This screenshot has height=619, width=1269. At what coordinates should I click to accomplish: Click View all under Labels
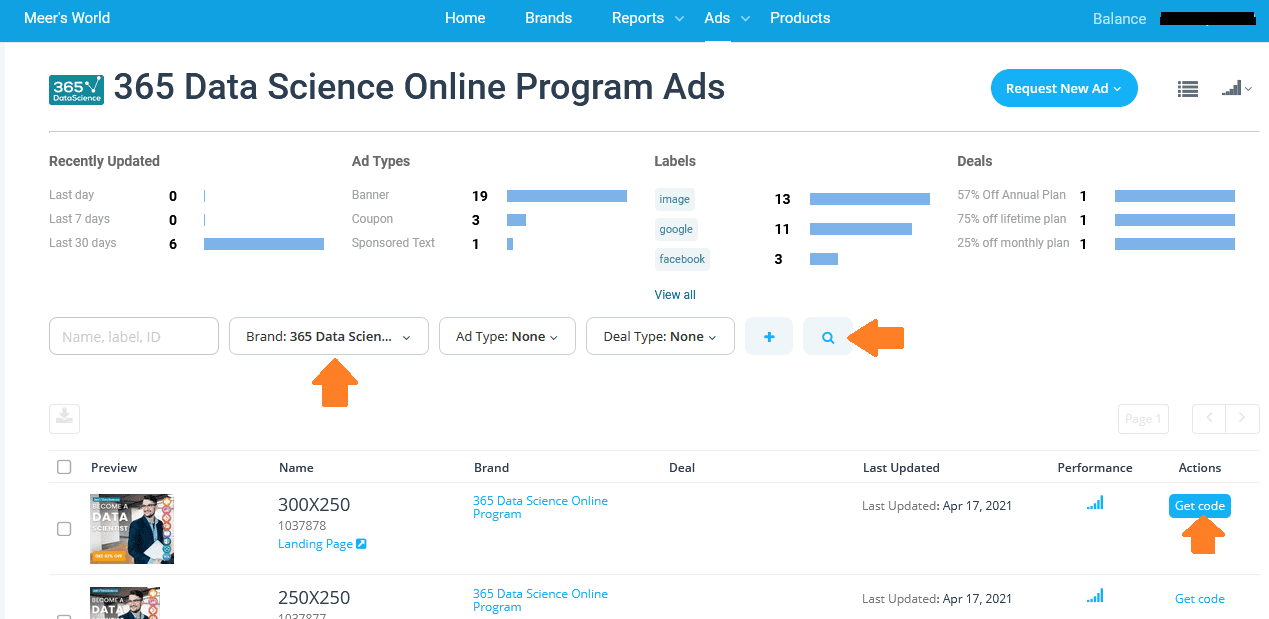[x=675, y=295]
